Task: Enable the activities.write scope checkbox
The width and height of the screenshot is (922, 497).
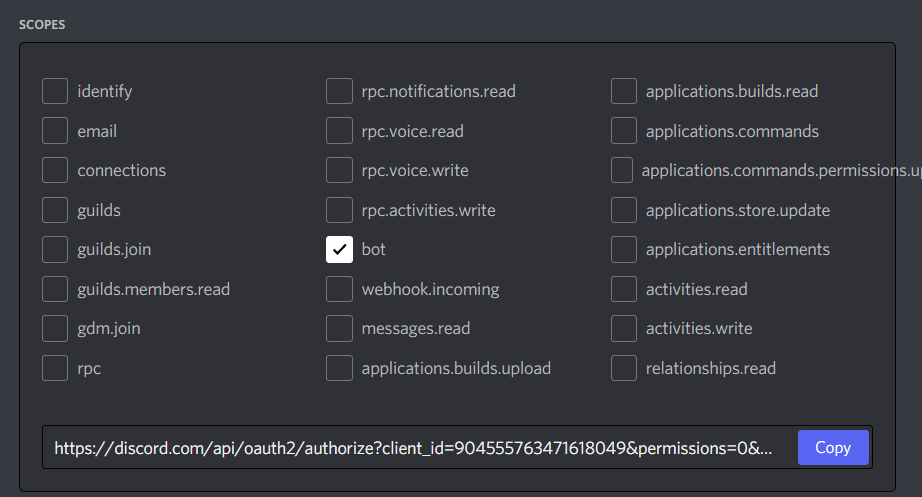Action: (x=624, y=328)
